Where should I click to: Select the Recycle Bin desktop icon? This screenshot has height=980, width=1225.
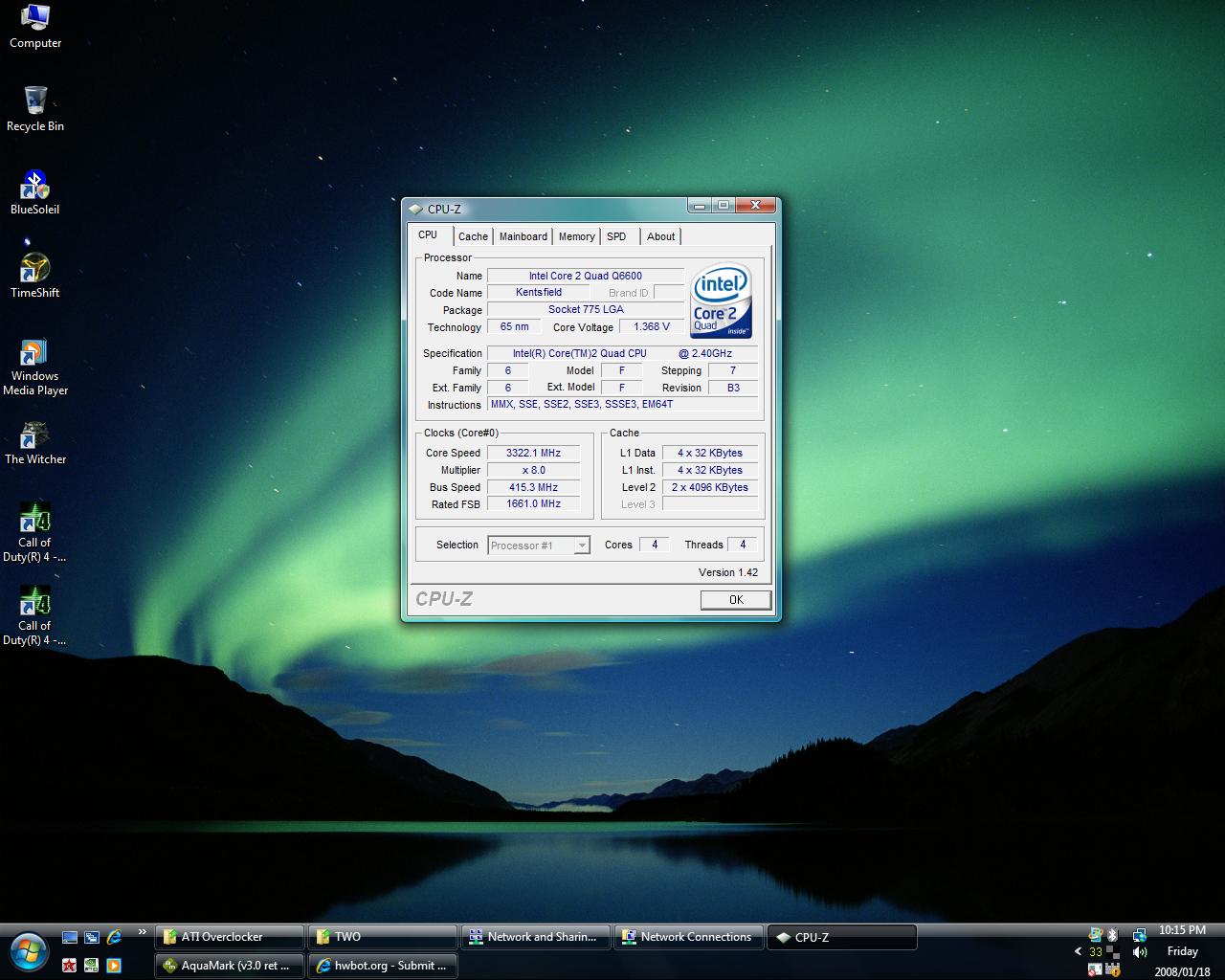[35, 109]
